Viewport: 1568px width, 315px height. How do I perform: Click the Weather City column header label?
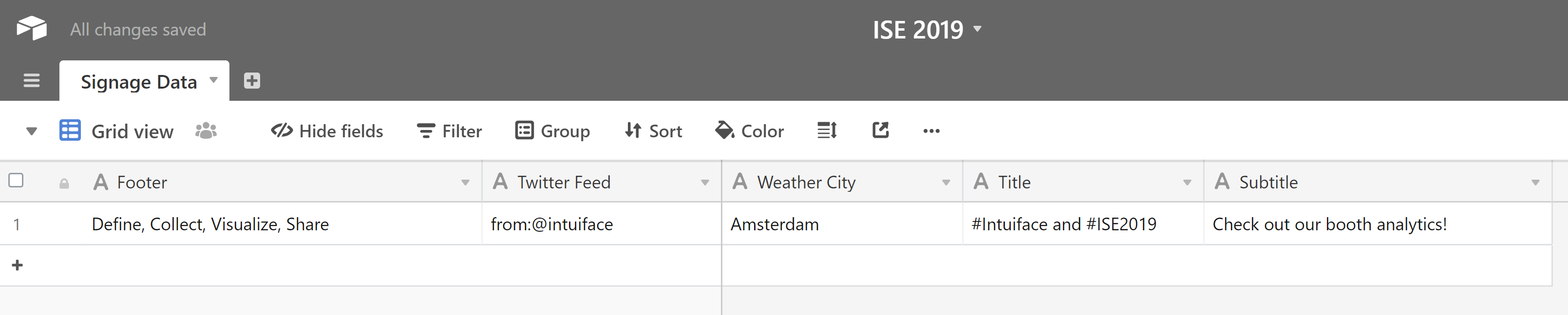[807, 182]
